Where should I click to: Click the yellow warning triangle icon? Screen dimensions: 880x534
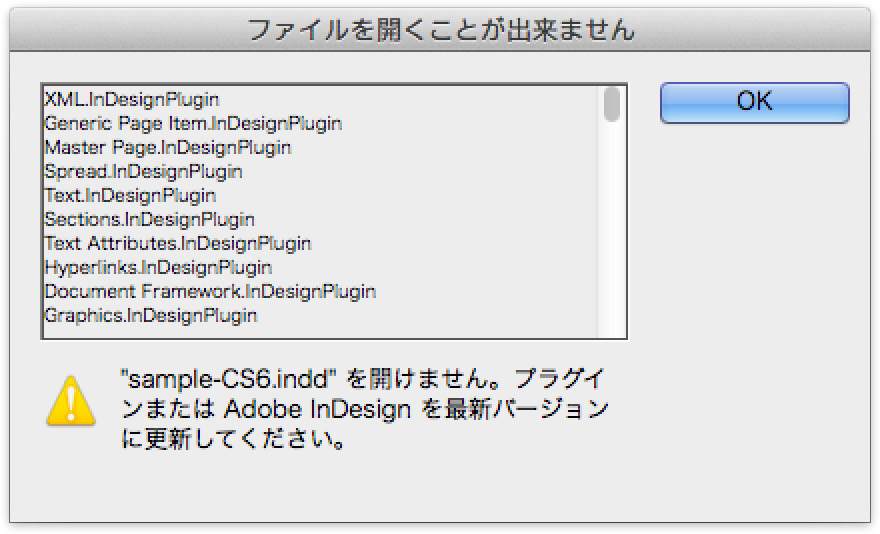pyautogui.click(x=71, y=401)
